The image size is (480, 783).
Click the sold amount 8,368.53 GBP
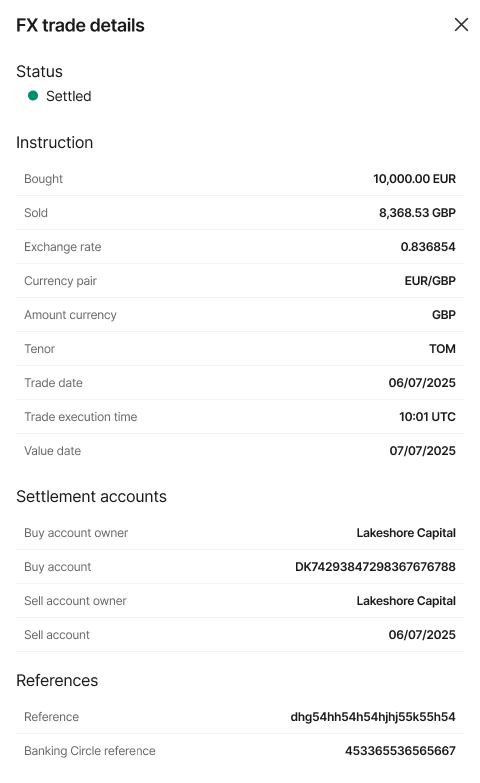tap(417, 213)
